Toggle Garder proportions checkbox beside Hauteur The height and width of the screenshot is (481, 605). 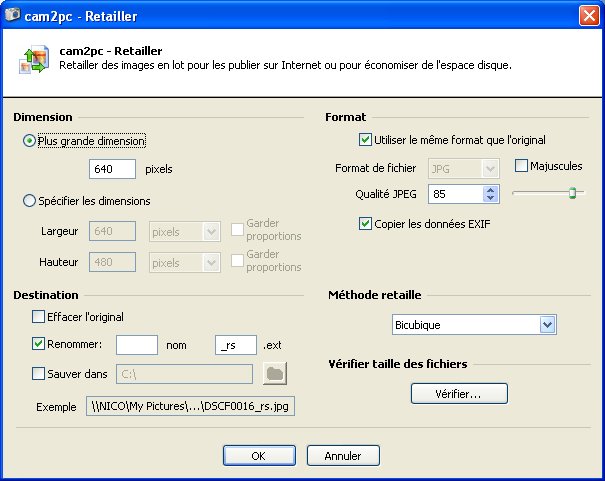[x=237, y=261]
